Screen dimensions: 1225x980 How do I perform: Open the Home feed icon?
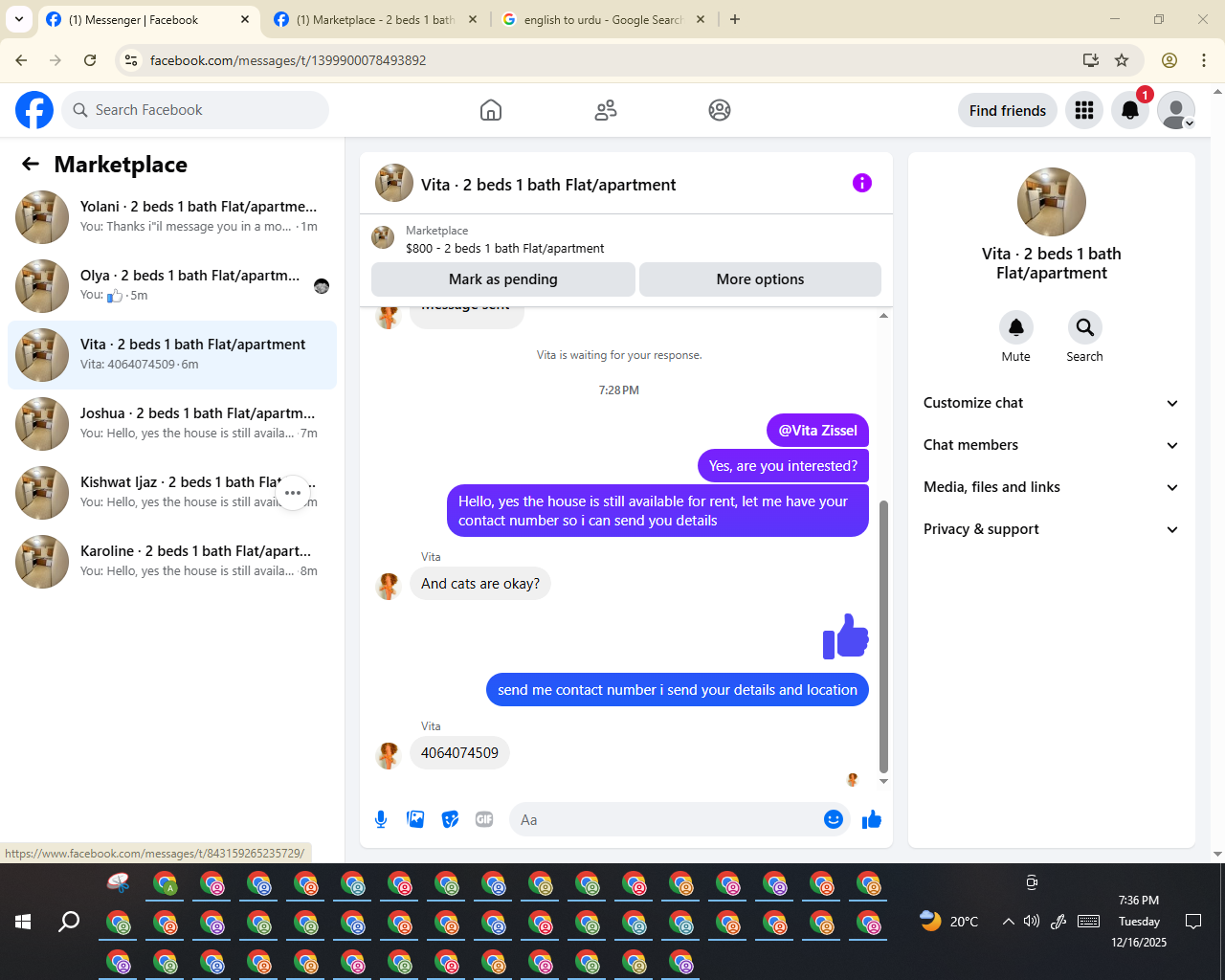coord(491,110)
